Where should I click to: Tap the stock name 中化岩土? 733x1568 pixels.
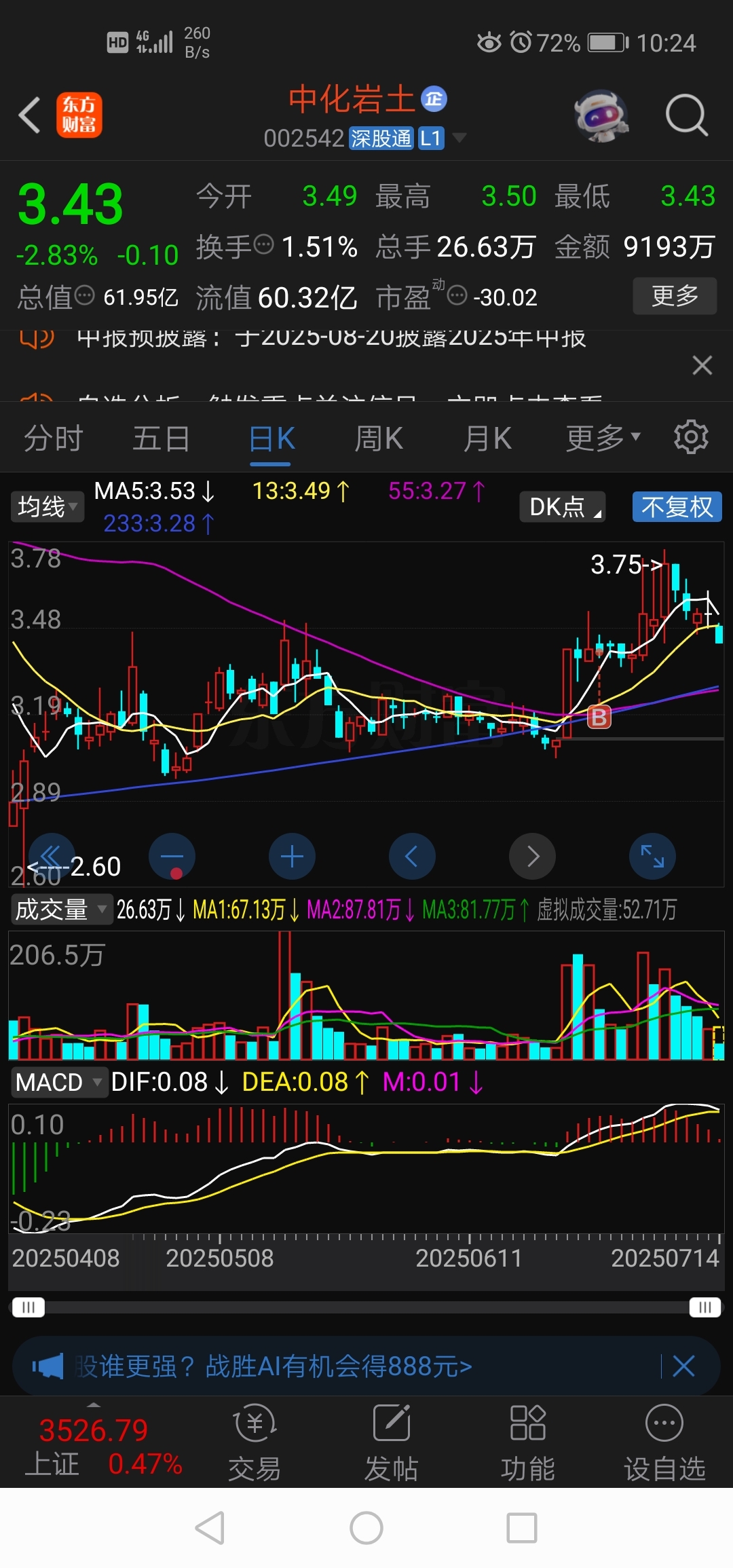(352, 100)
